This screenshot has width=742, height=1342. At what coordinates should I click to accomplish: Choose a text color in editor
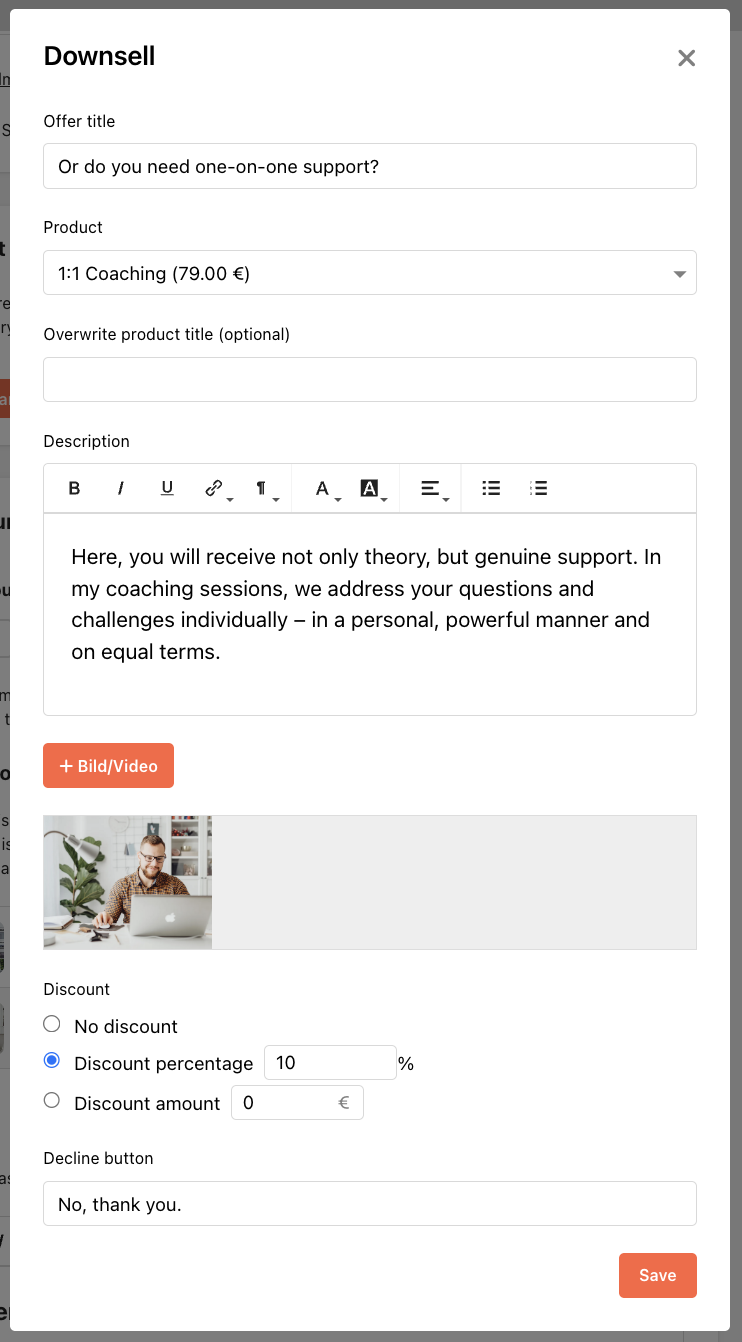[326, 488]
